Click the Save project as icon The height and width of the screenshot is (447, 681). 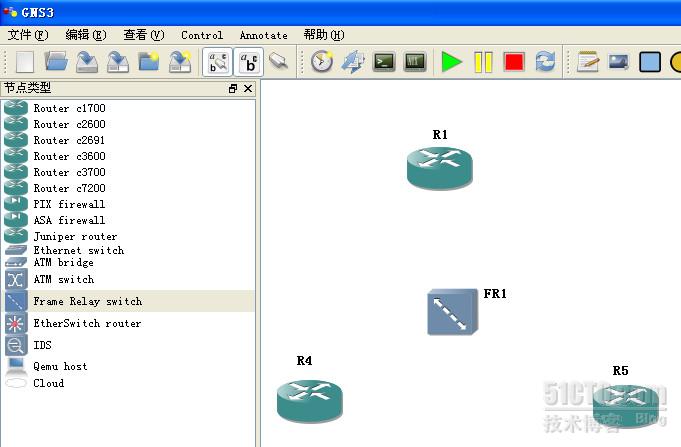(118, 62)
